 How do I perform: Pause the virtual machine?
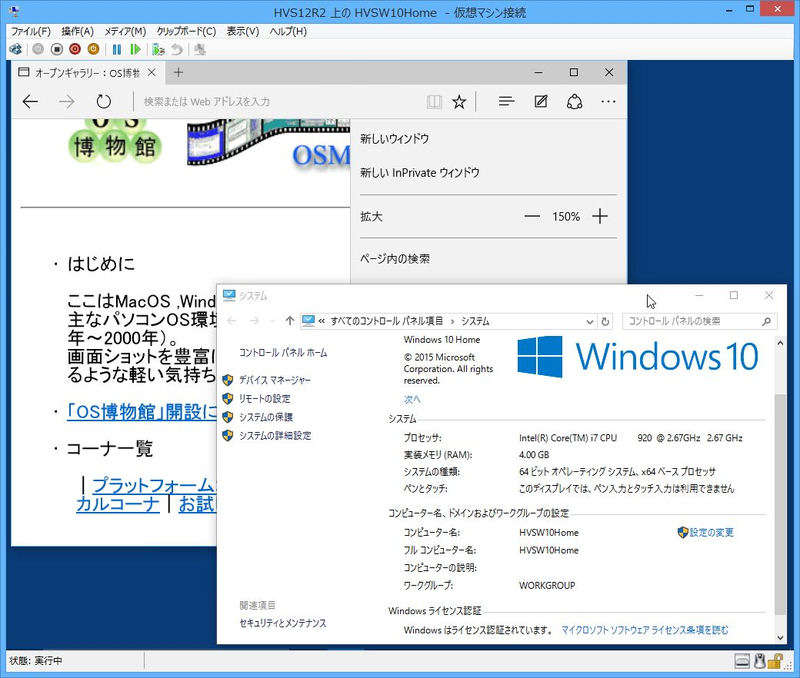(117, 49)
